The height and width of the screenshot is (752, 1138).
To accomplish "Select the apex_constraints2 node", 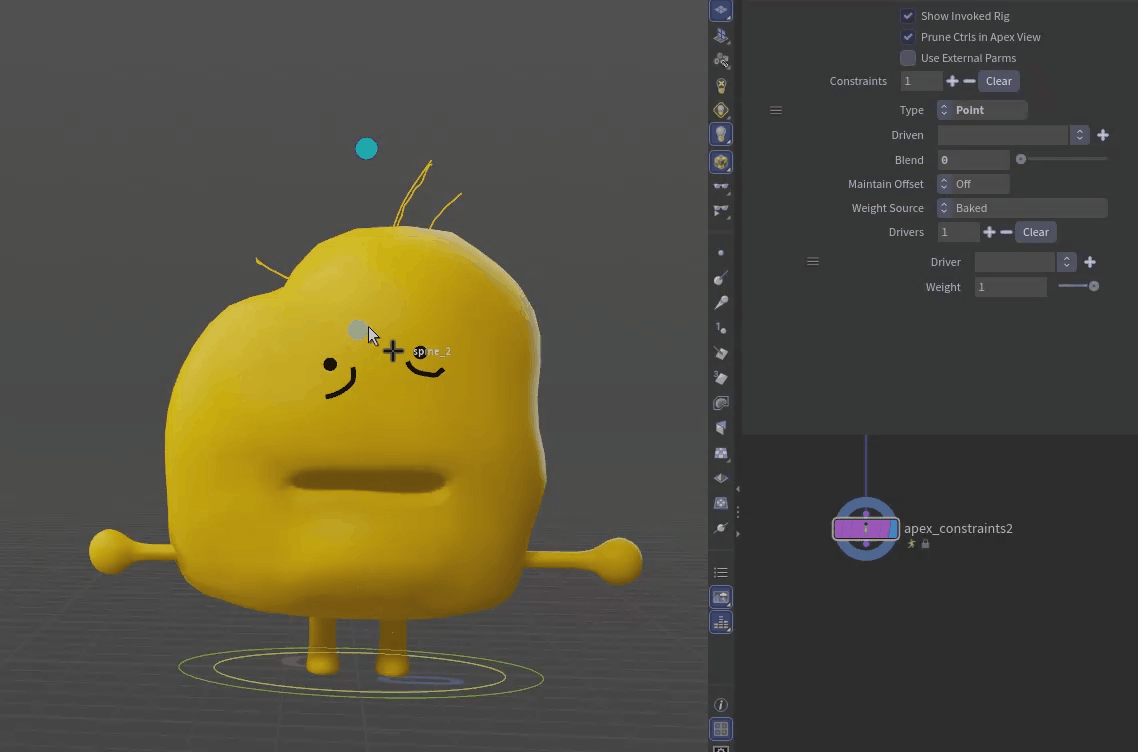I will 866,528.
